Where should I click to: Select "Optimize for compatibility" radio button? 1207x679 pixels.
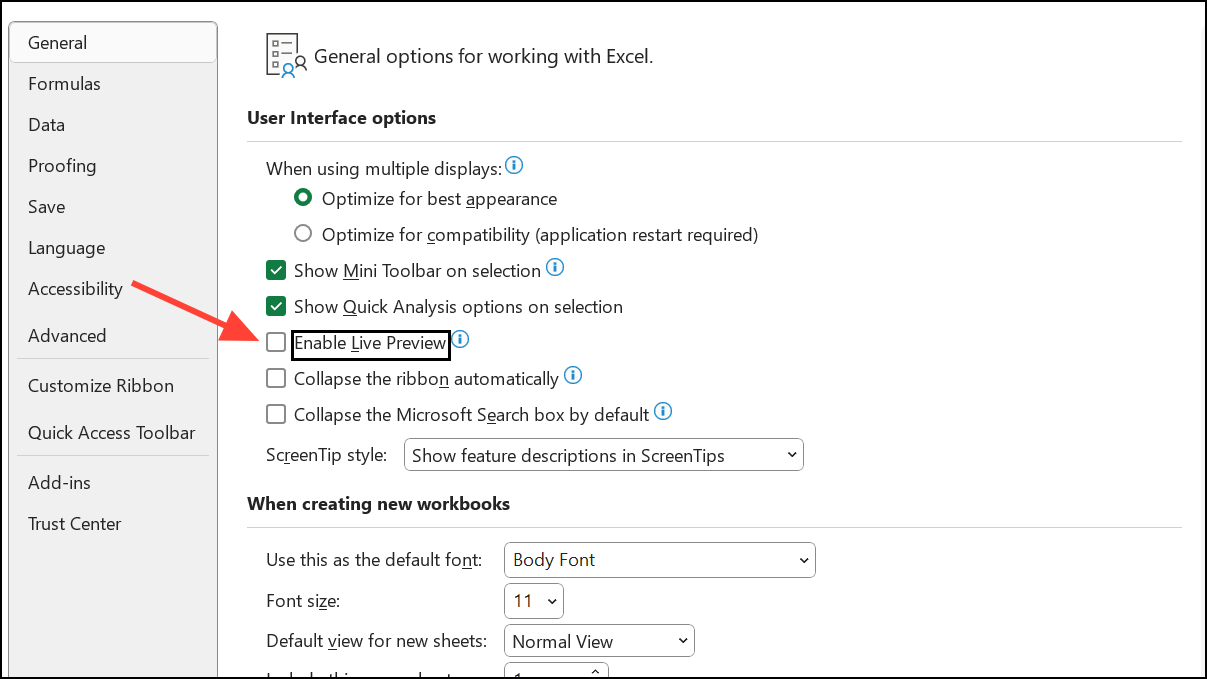(303, 234)
